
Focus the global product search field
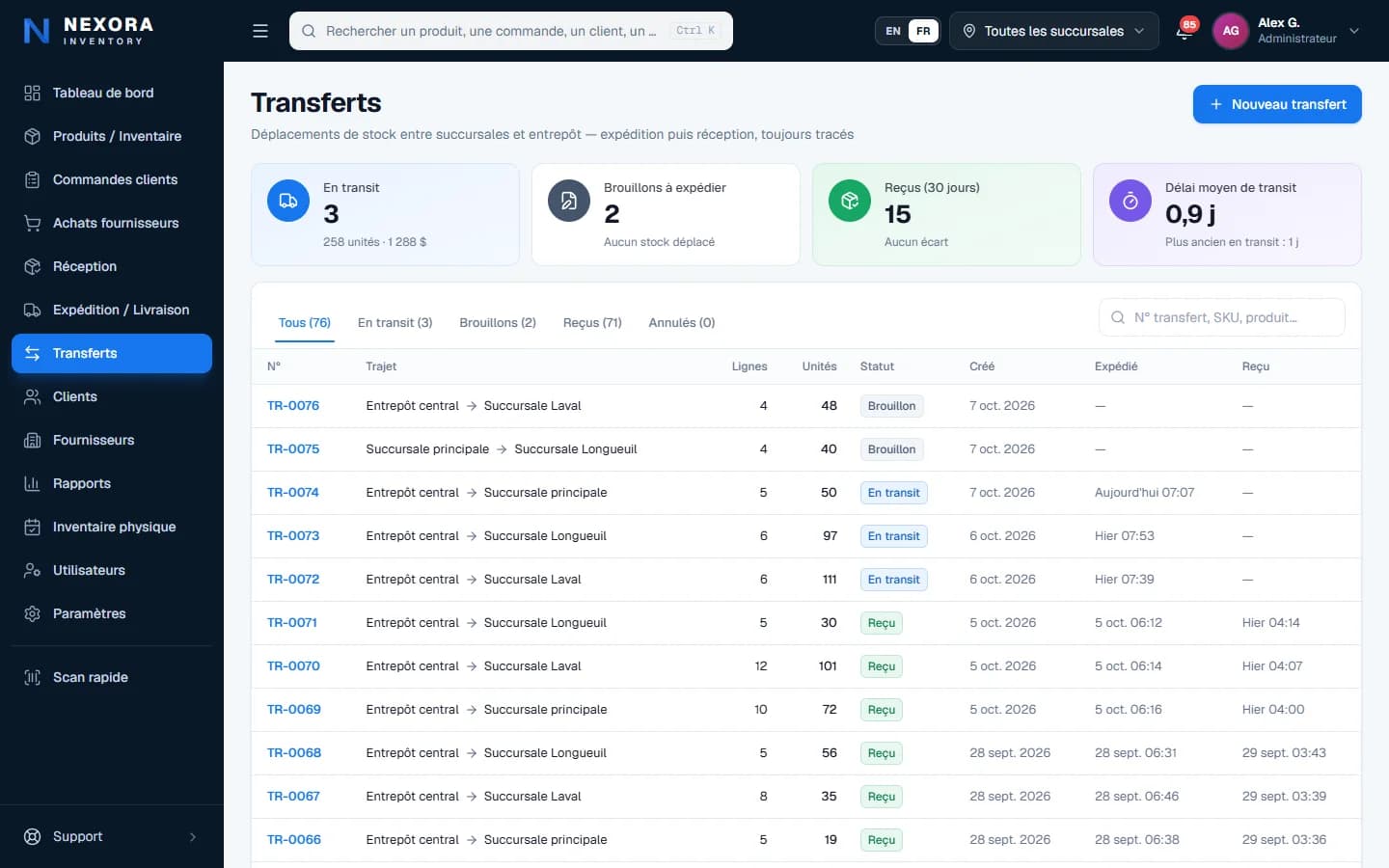[511, 31]
